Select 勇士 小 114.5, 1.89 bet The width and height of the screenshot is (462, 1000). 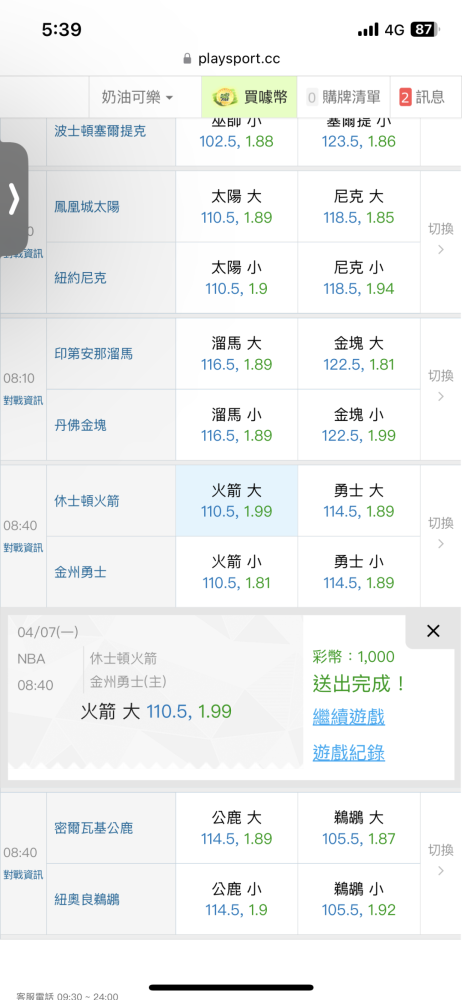(359, 572)
